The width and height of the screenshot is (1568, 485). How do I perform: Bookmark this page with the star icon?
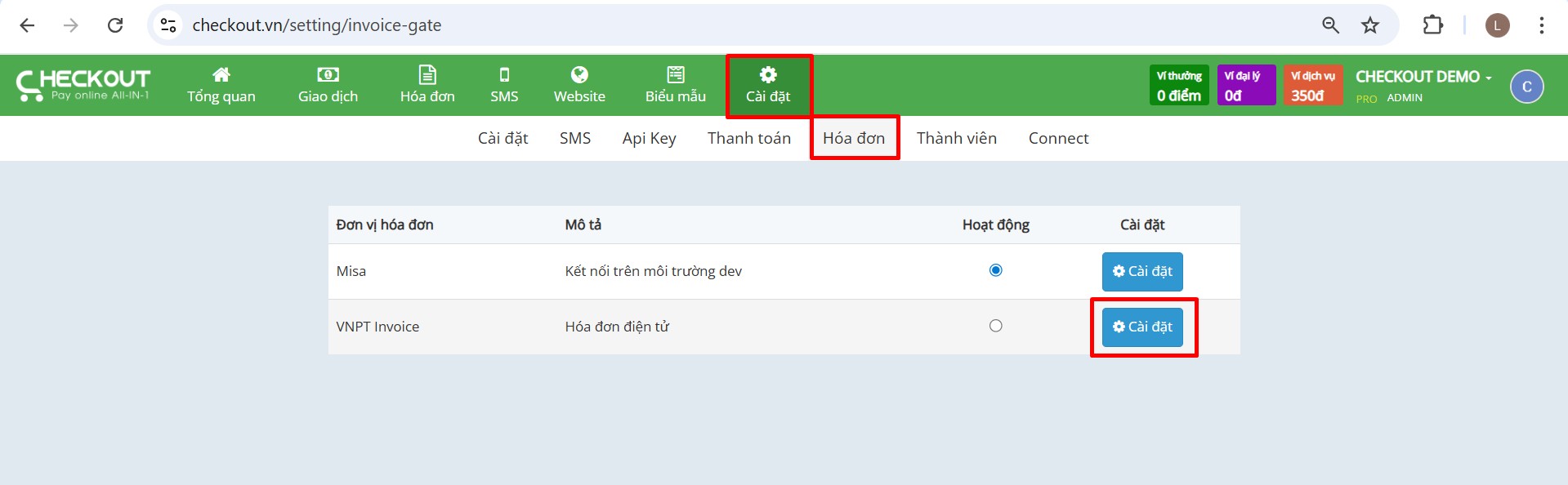[x=1370, y=25]
